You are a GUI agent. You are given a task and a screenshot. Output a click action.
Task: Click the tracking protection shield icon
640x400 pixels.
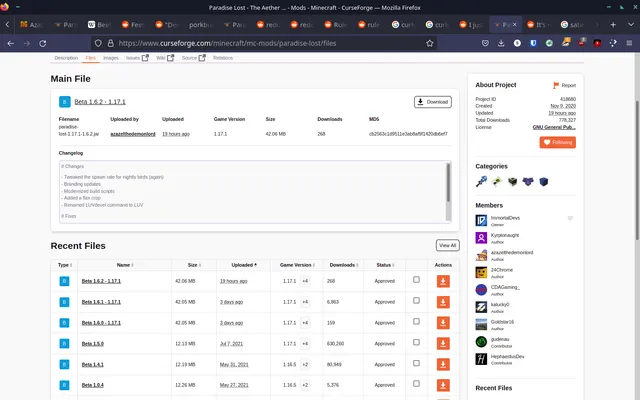pos(98,43)
